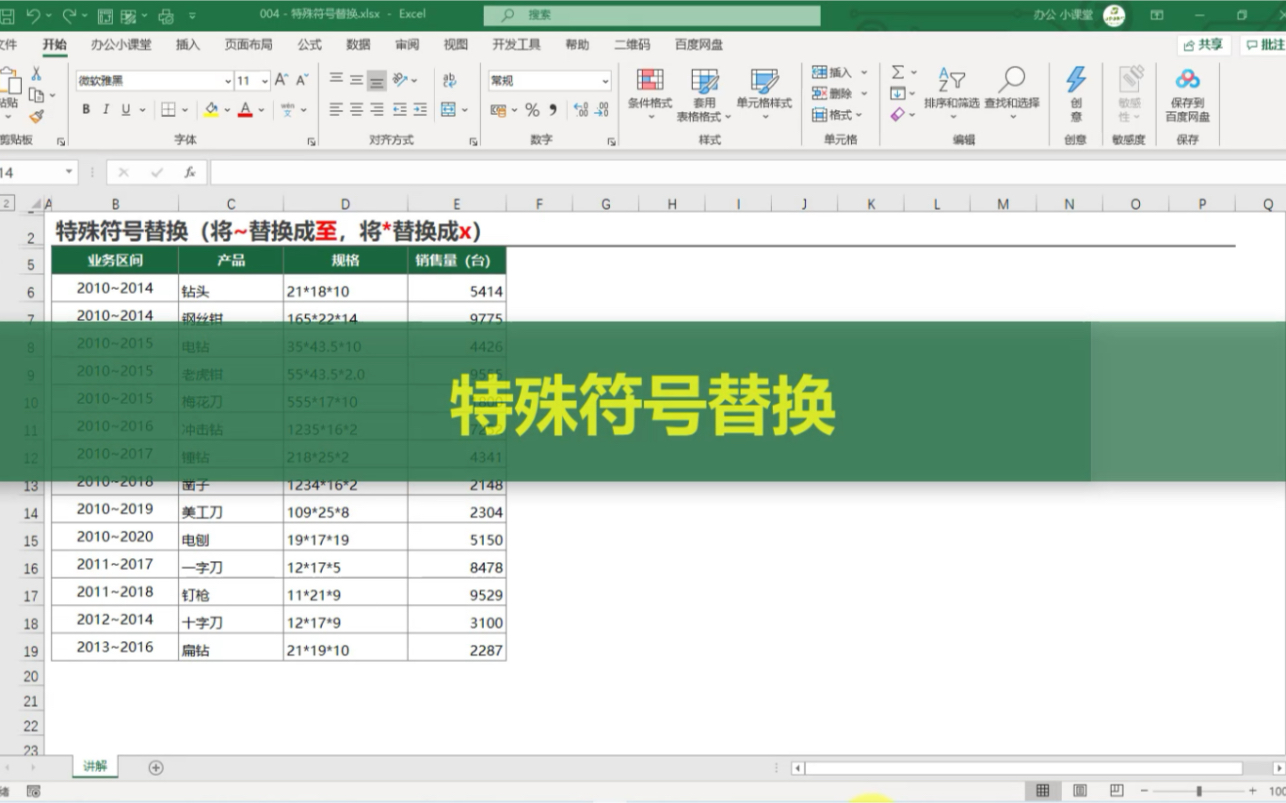The height and width of the screenshot is (803, 1286).
Task: Increase indent in the alignment group
Action: [420, 110]
